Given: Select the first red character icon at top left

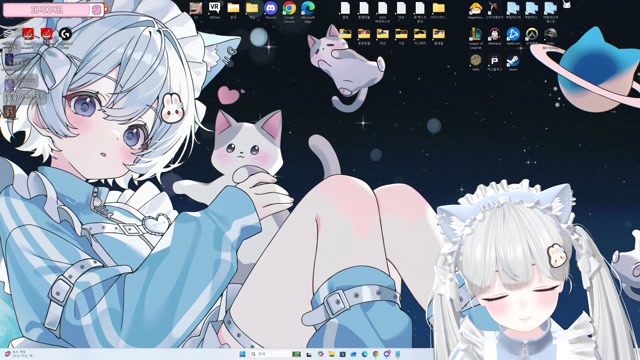Looking at the screenshot, I should coord(28,33).
